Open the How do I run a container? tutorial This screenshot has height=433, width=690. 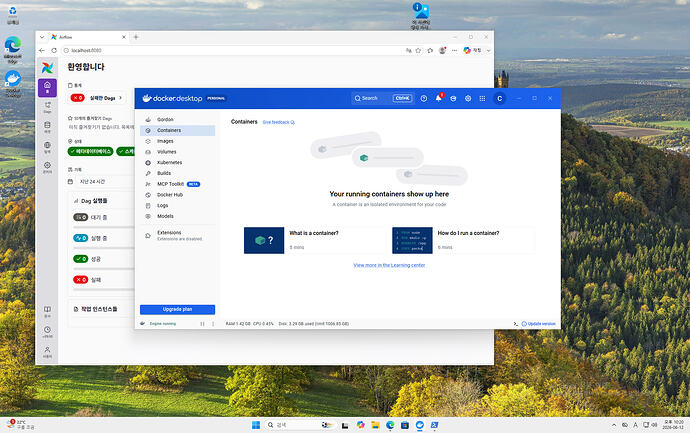(463, 240)
